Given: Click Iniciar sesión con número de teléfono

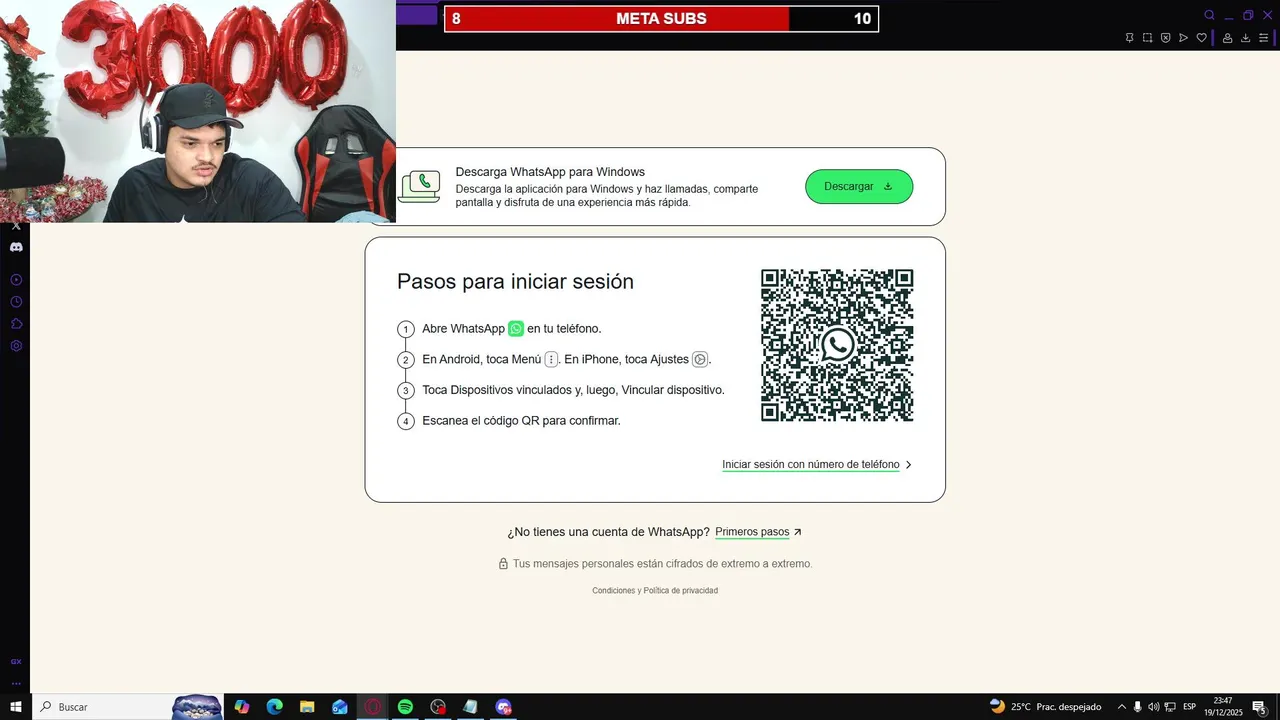Looking at the screenshot, I should click(811, 464).
